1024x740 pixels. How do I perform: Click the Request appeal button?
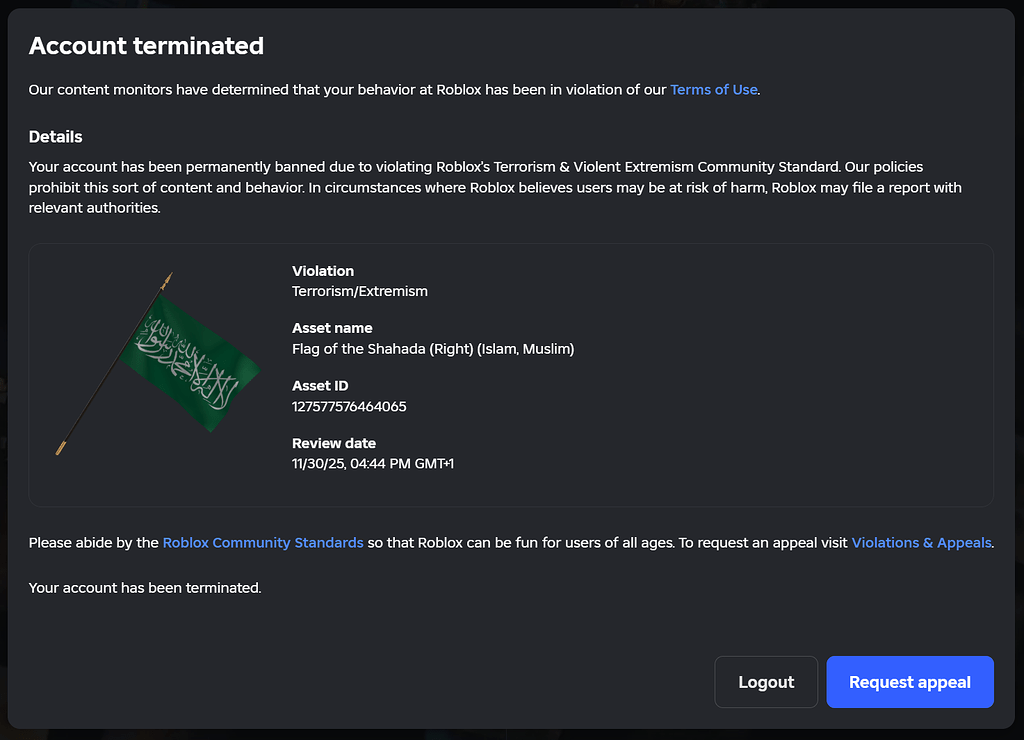point(909,681)
